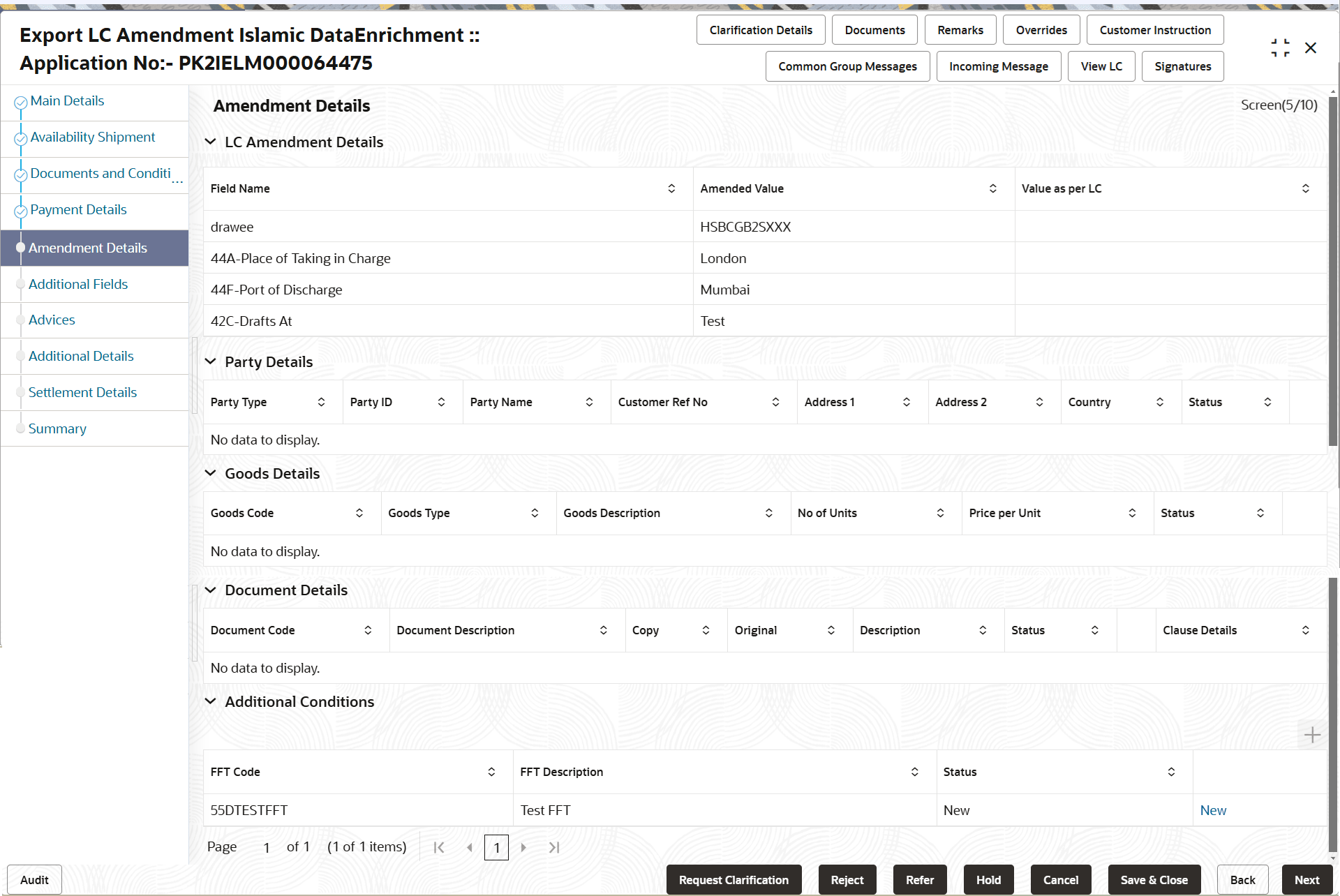Screen dimensions: 1340x896
Task: Collapse the Party Details section
Action: coord(211,361)
